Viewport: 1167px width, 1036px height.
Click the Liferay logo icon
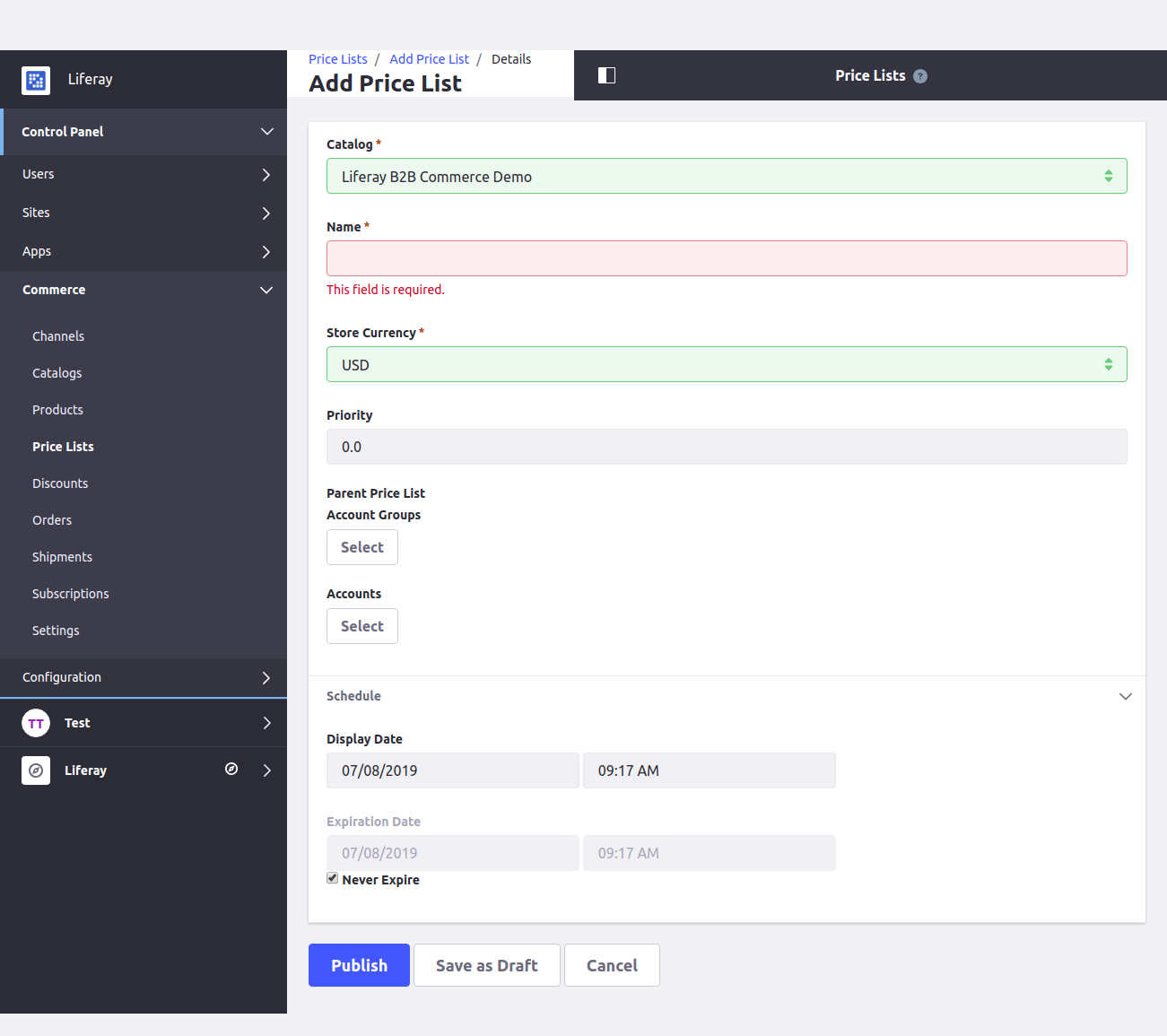(36, 80)
